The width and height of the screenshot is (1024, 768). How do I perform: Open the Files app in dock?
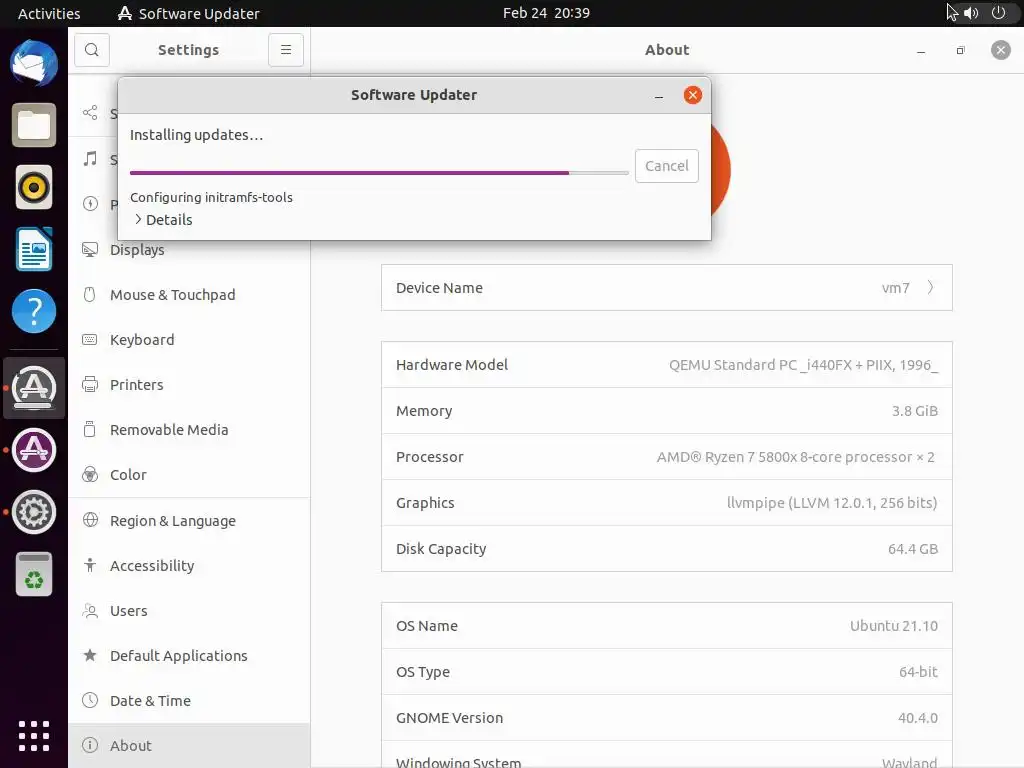click(x=34, y=125)
